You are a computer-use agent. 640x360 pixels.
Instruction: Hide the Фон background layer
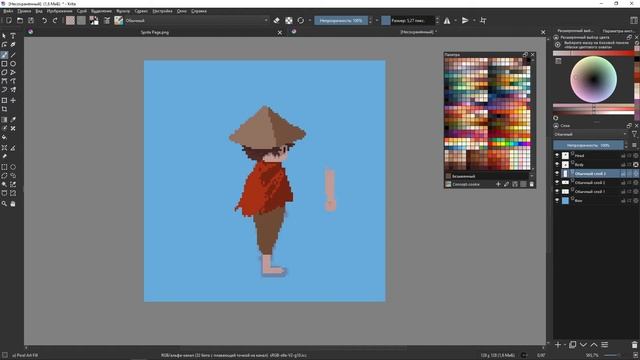click(x=557, y=200)
